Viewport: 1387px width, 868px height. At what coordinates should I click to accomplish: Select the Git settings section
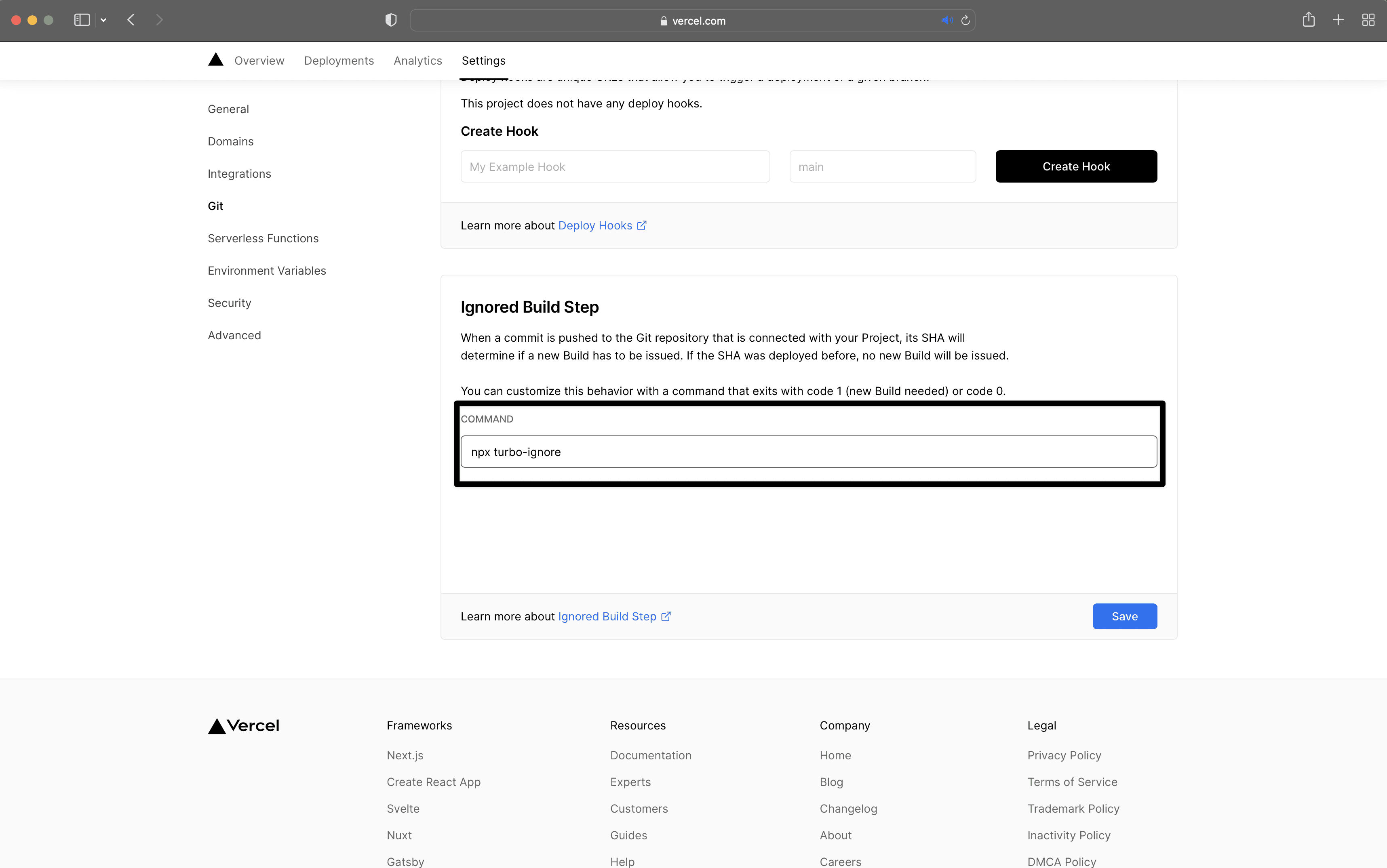pyautogui.click(x=215, y=206)
